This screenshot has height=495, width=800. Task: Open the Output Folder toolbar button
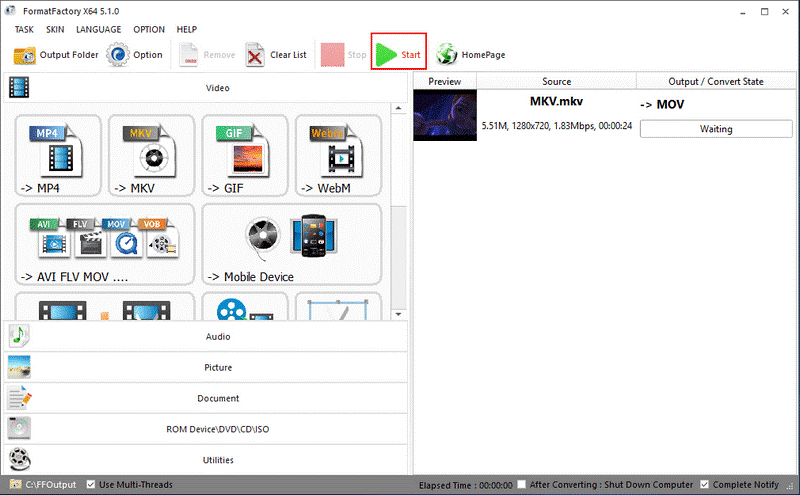click(x=56, y=55)
